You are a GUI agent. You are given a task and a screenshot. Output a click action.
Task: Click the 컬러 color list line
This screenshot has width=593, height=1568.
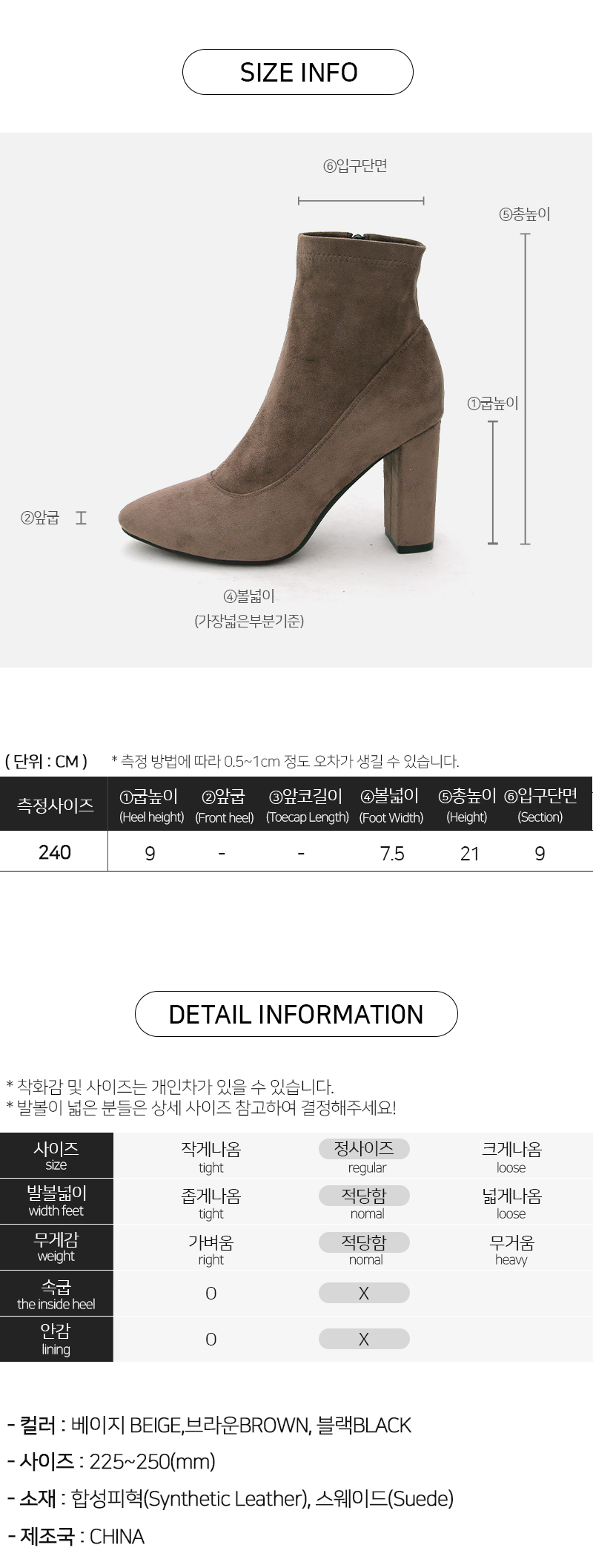[x=209, y=1425]
